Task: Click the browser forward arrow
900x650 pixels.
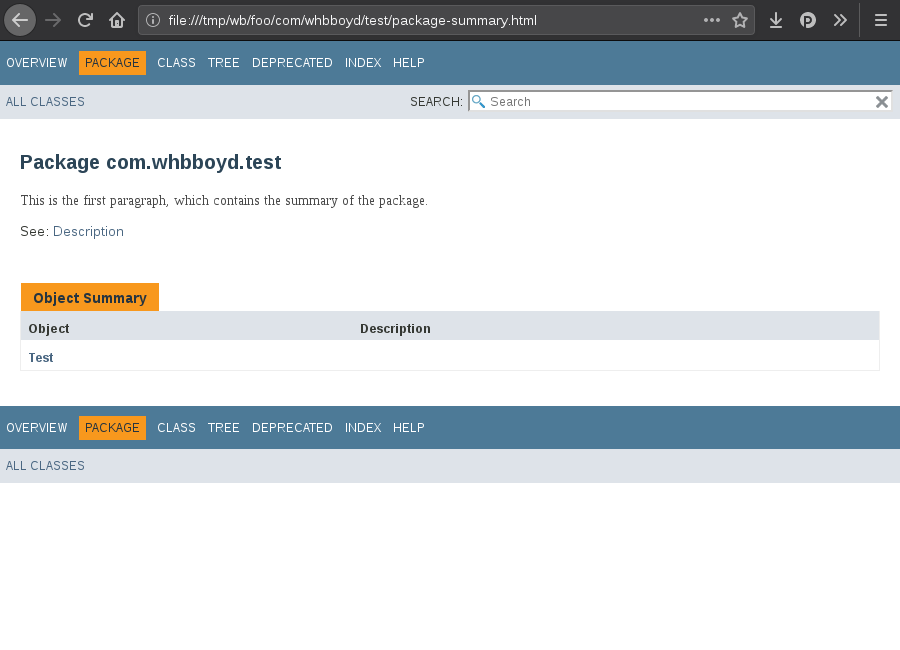Action: tap(53, 21)
